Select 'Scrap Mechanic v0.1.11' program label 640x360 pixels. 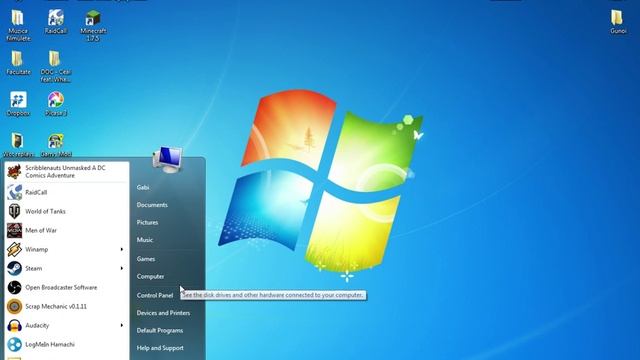(56, 307)
